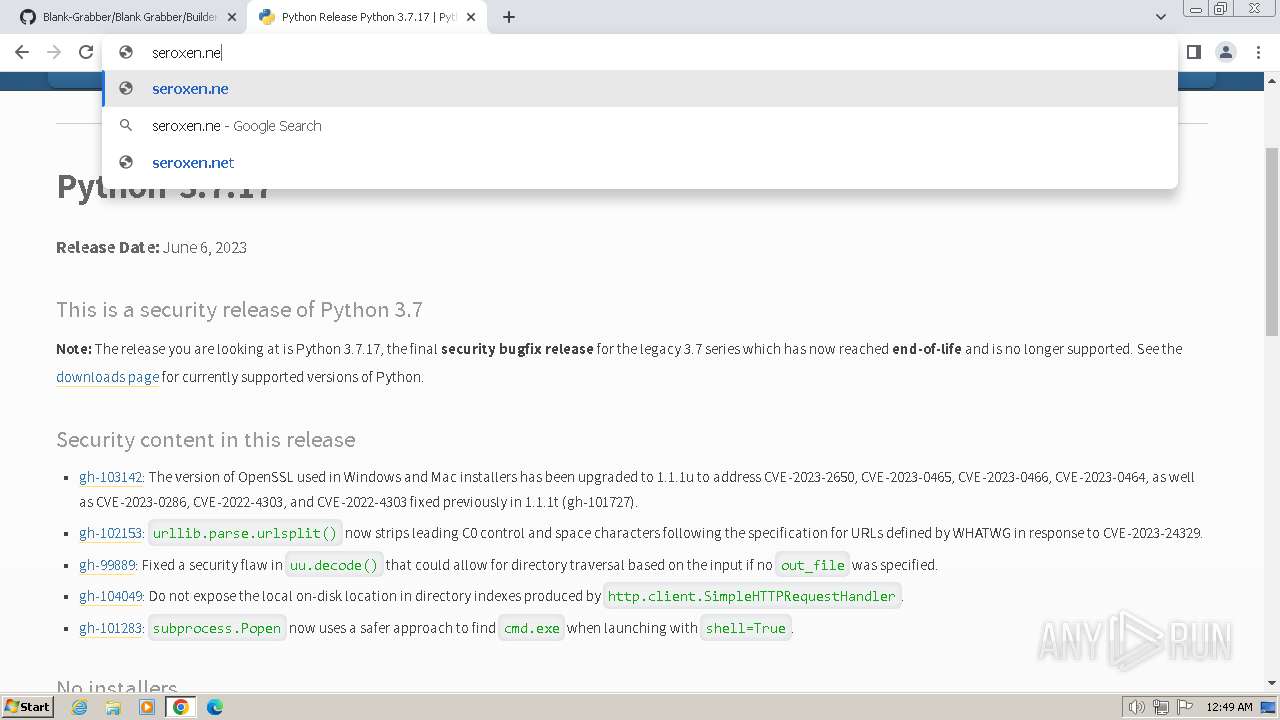Screen dimensions: 1280x720
Task: Click the uu.decode() code snippet
Action: pos(334,565)
